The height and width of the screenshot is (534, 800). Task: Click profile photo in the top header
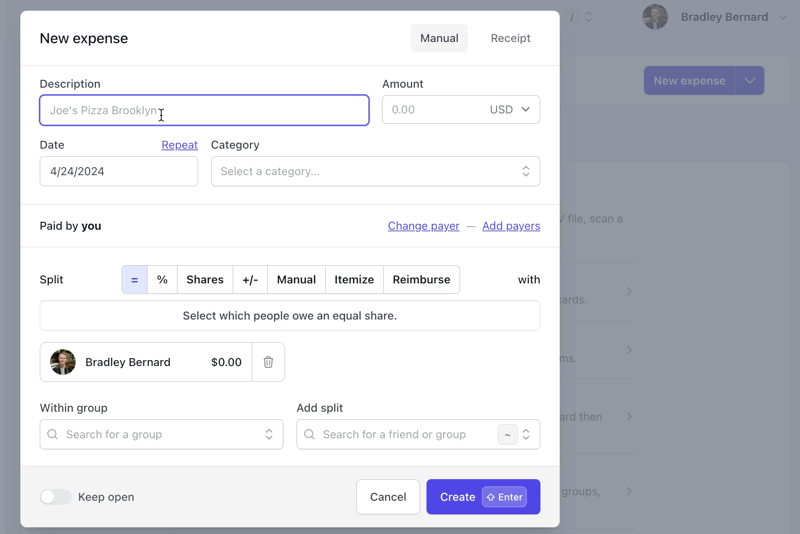point(655,17)
